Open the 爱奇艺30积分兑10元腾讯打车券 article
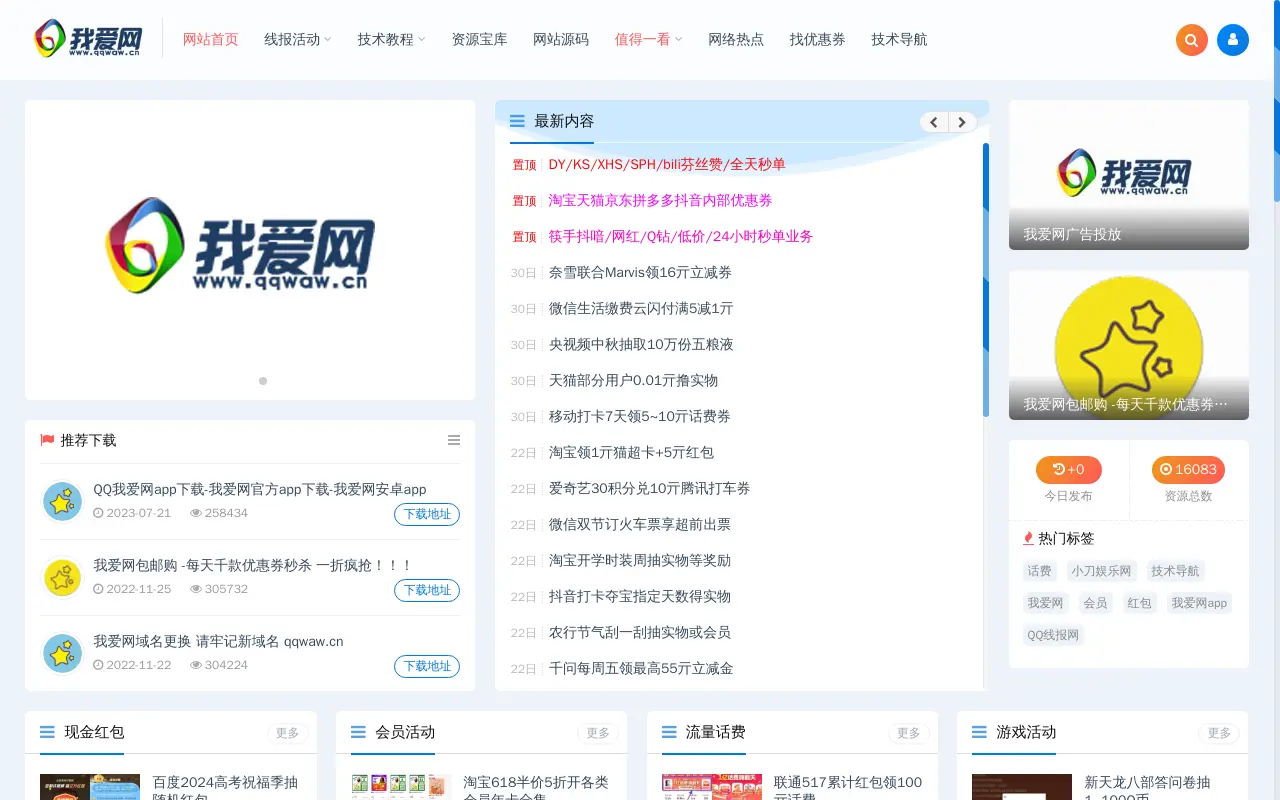The width and height of the screenshot is (1280, 800). point(649,488)
